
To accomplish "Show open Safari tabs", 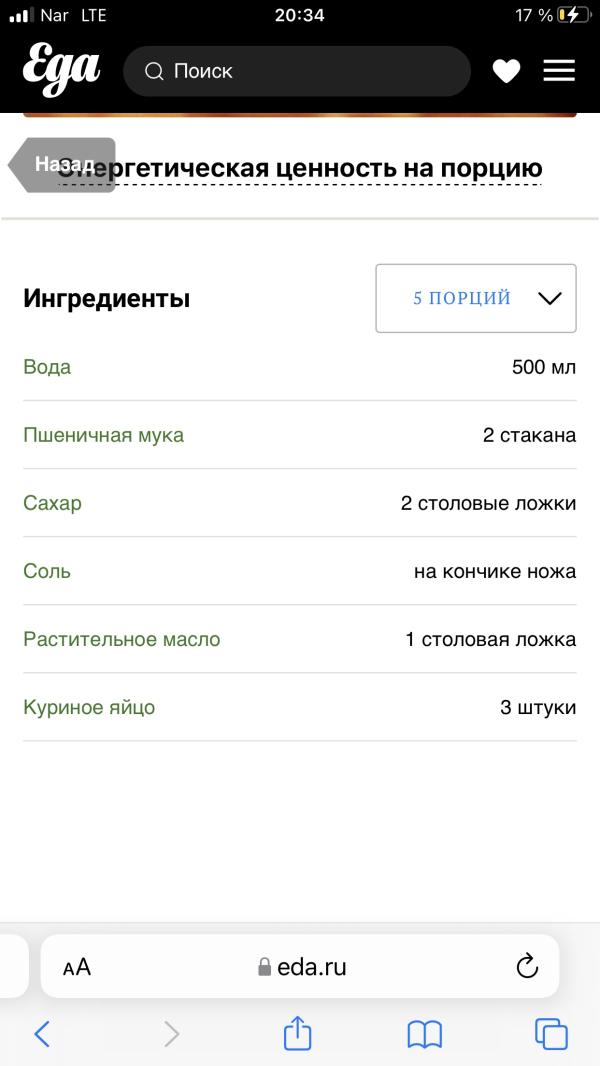I will (551, 1034).
